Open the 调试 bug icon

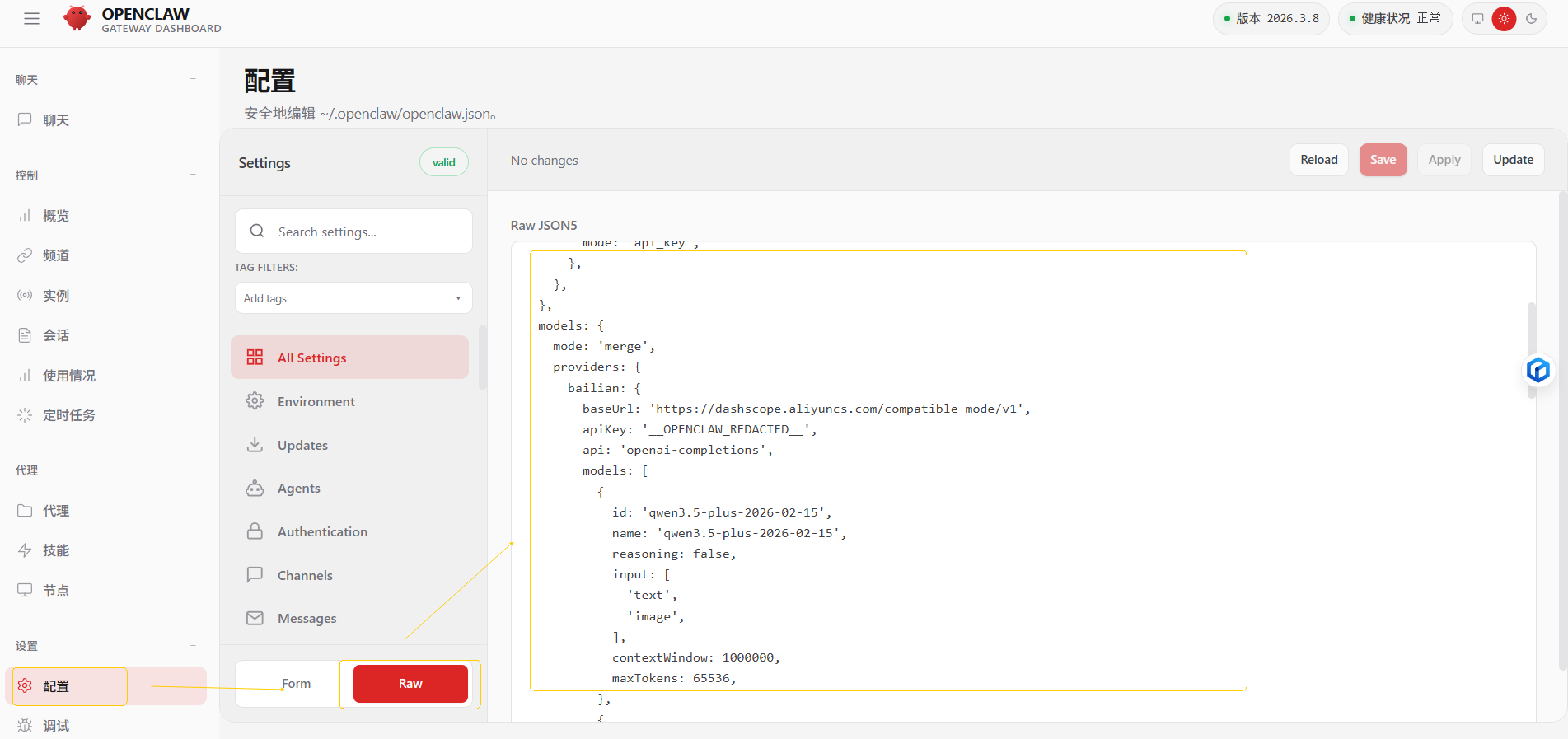pos(25,726)
